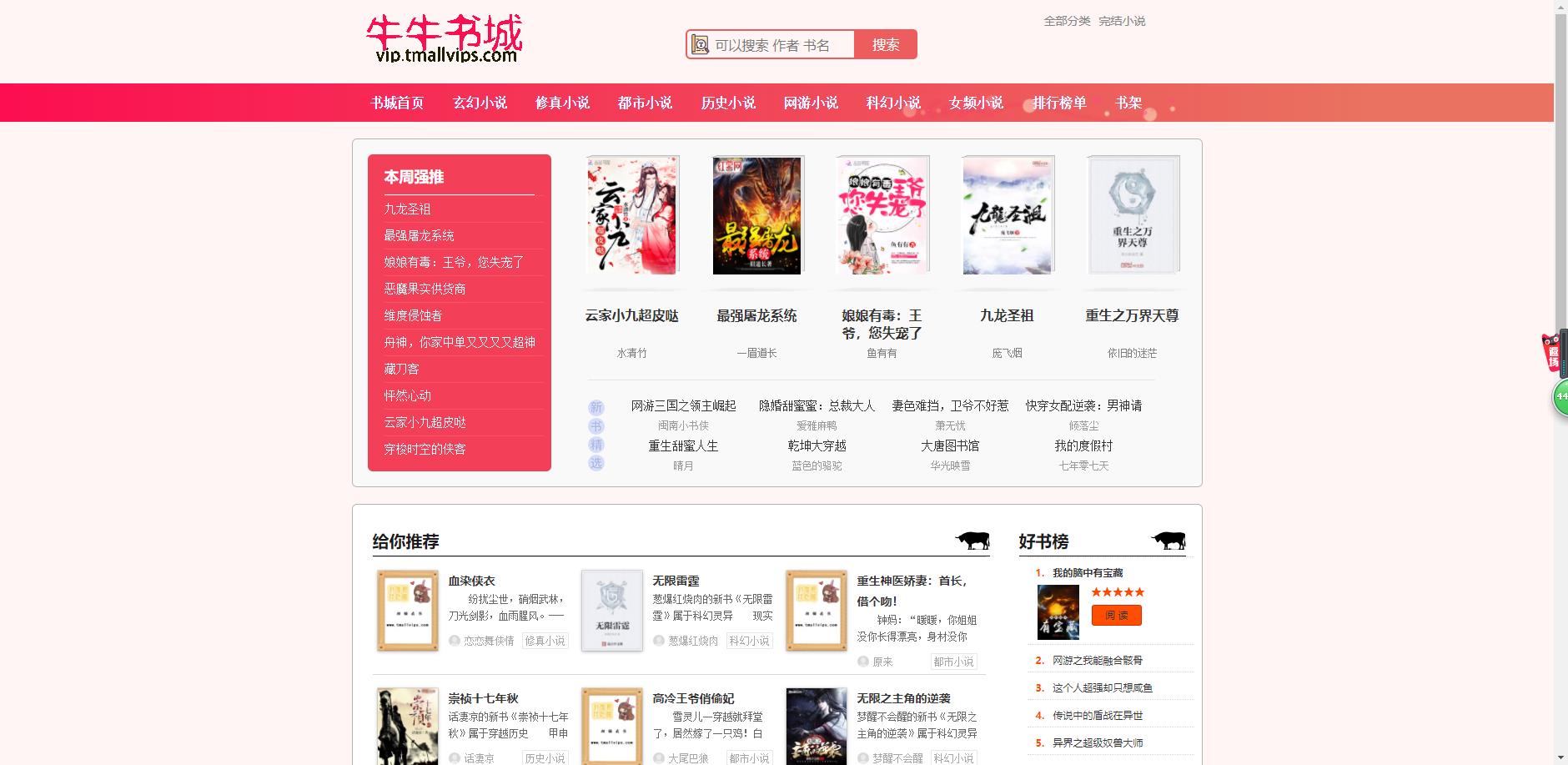The image size is (1568, 765).
Task: Open rank 2 网游之我能融合骸骨
Action: point(1098,660)
